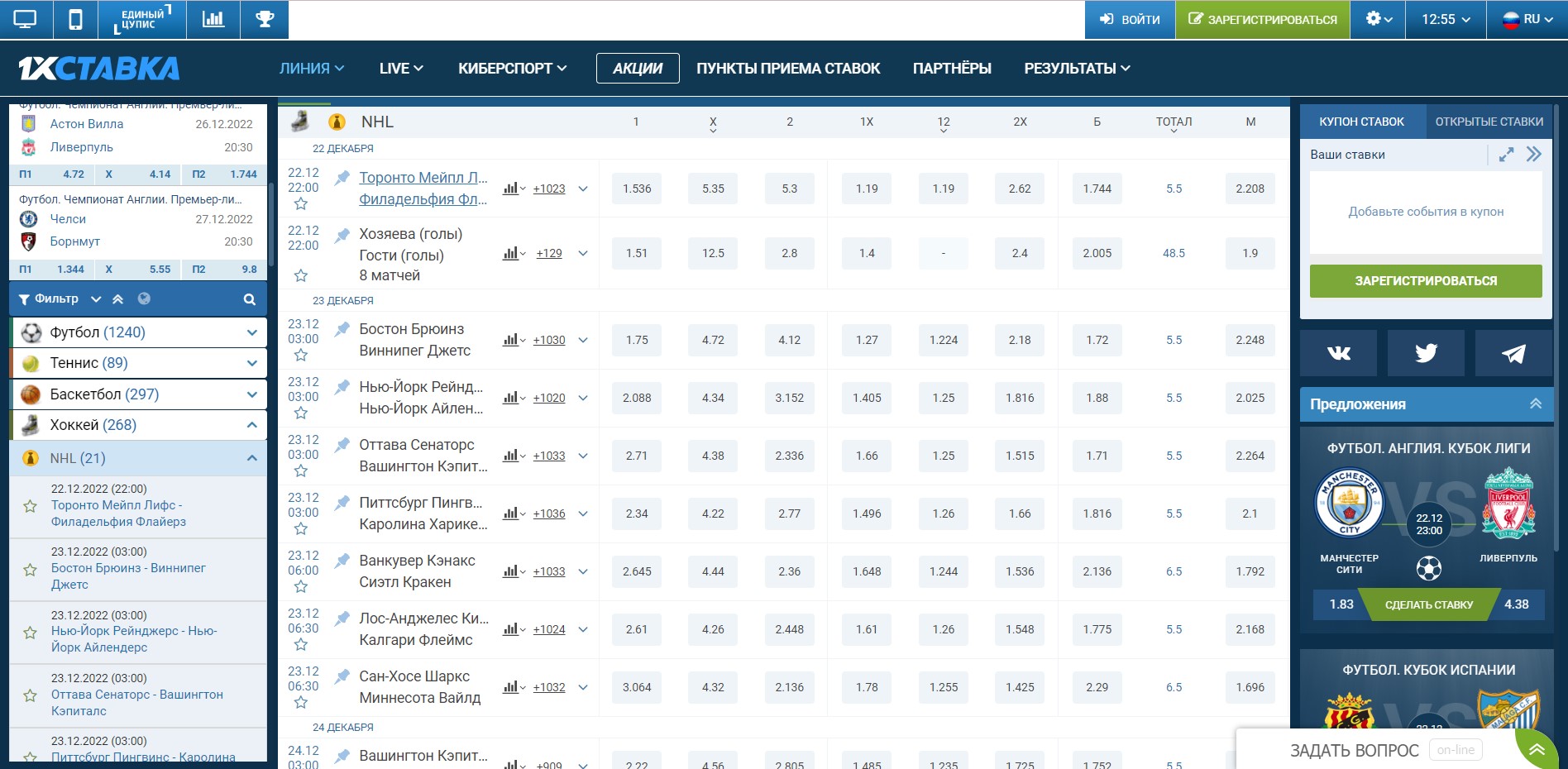The width and height of the screenshot is (1568, 769).
Task: Expand markets for Бостон Брюинз match
Action: pyautogui.click(x=583, y=340)
